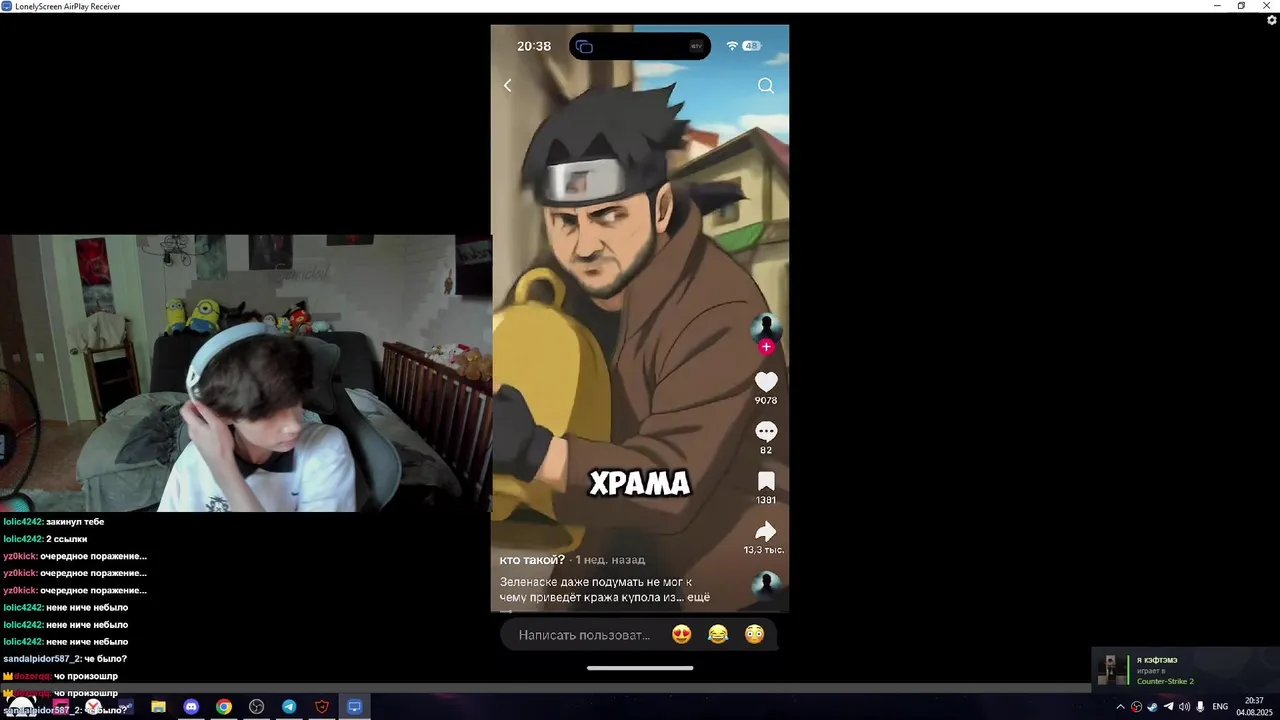Select chat username "sandalpidor587_2" before "че было?"
The image size is (1280, 720).
(x=41, y=659)
